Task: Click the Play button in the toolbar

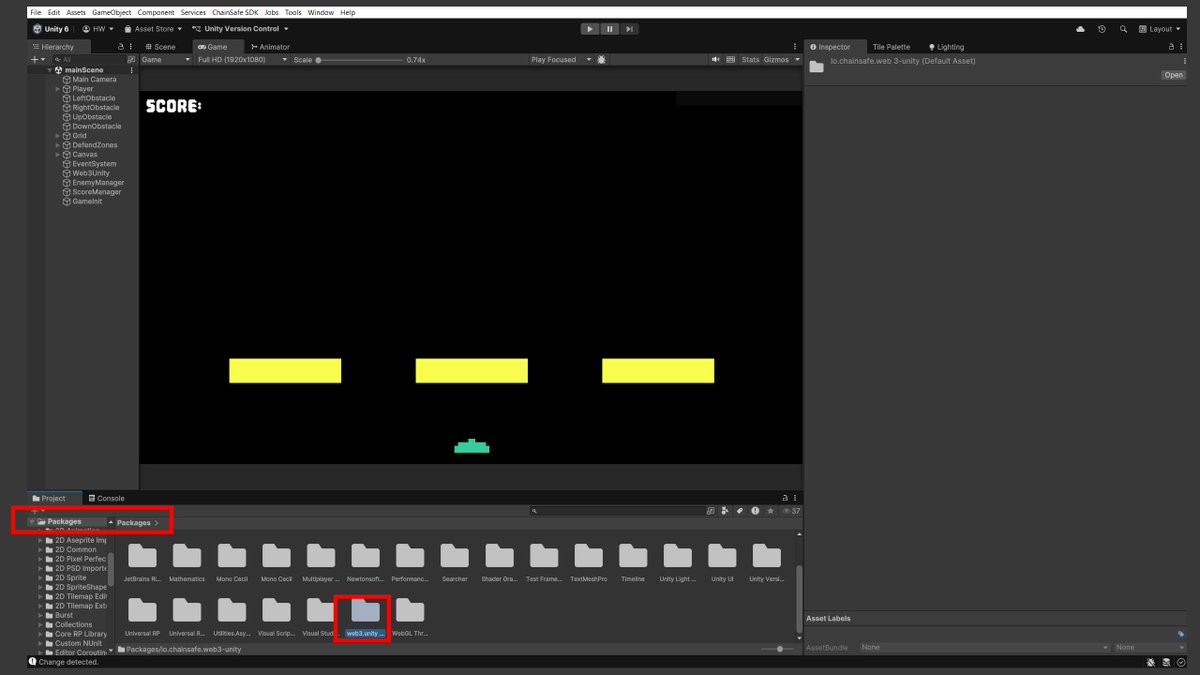Action: pyautogui.click(x=590, y=29)
